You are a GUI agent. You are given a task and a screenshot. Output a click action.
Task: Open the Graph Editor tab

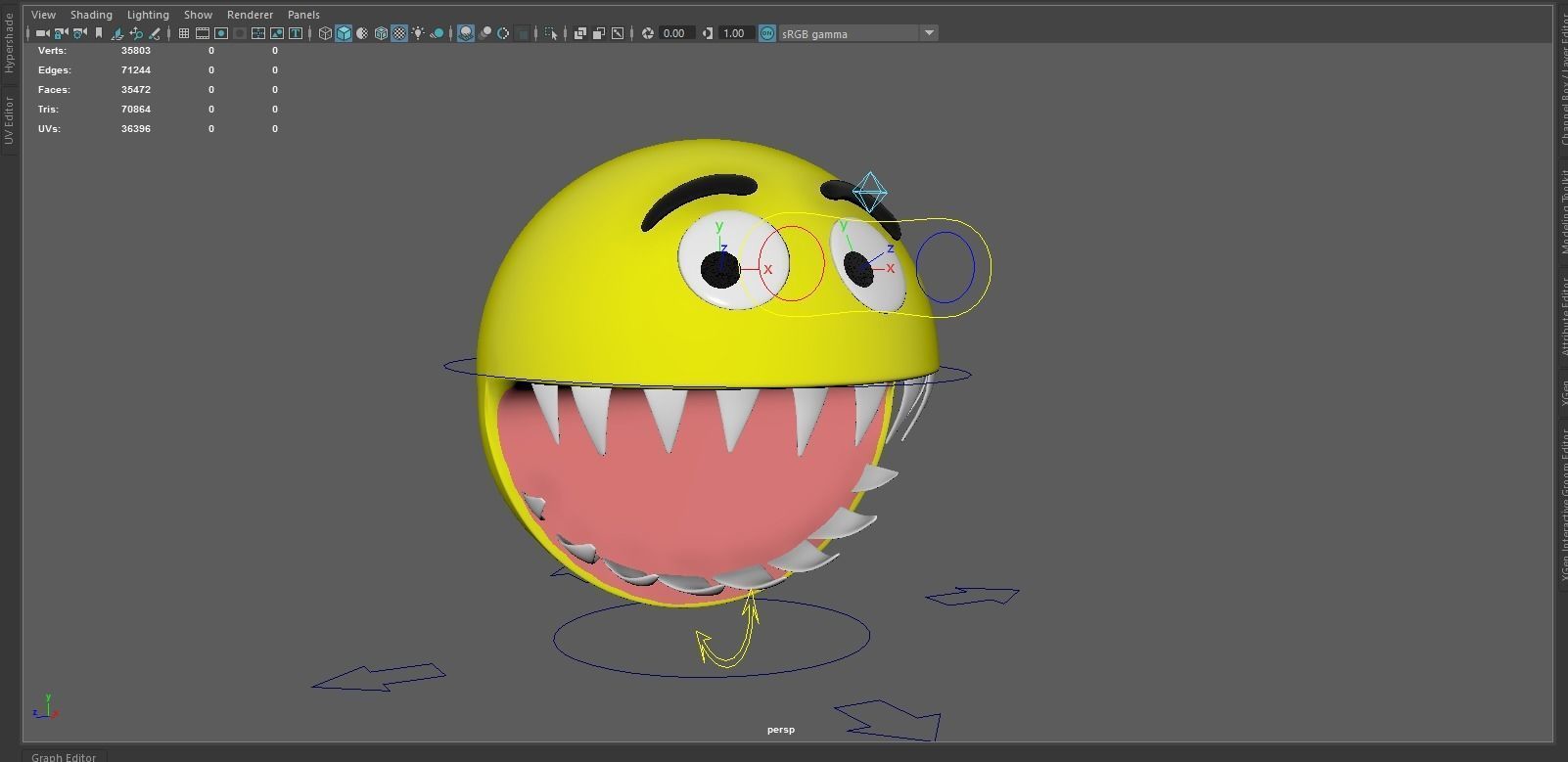pos(64,756)
